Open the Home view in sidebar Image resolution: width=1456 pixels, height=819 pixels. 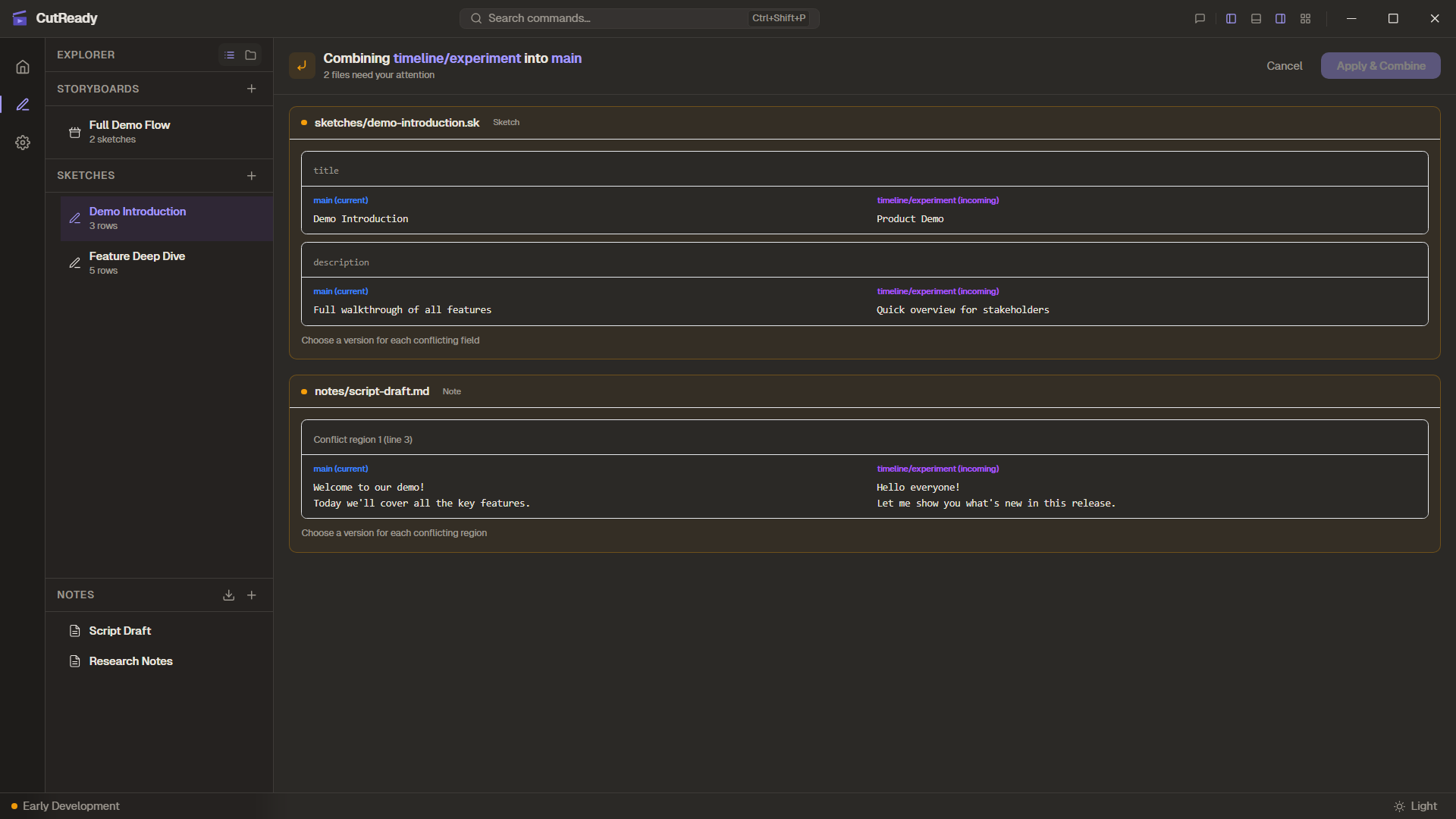coord(23,67)
